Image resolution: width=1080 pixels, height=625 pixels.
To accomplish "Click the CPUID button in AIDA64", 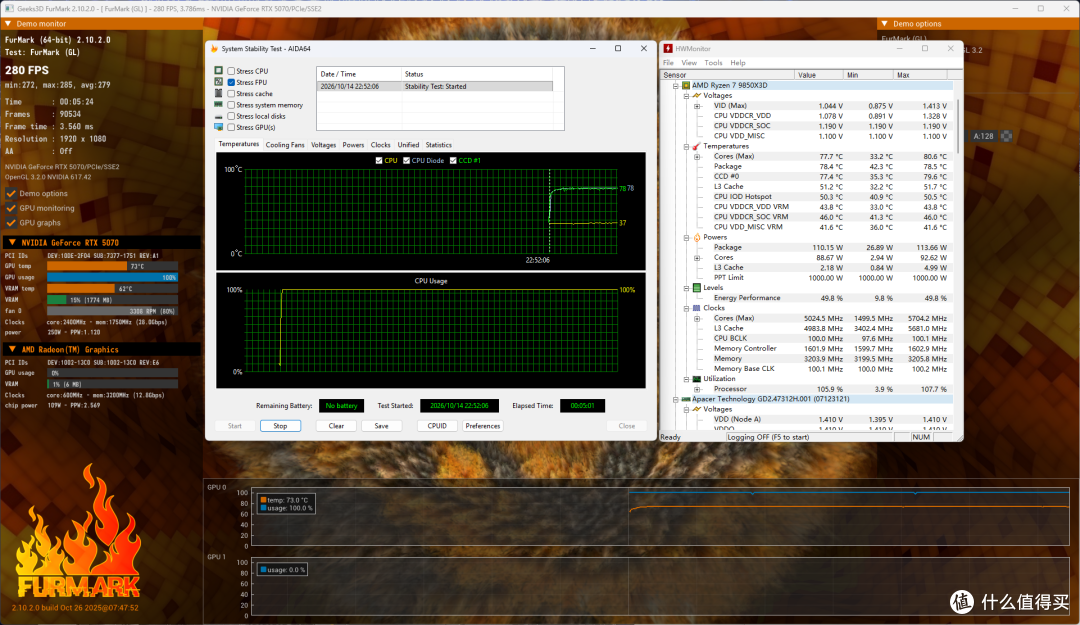I will (437, 426).
